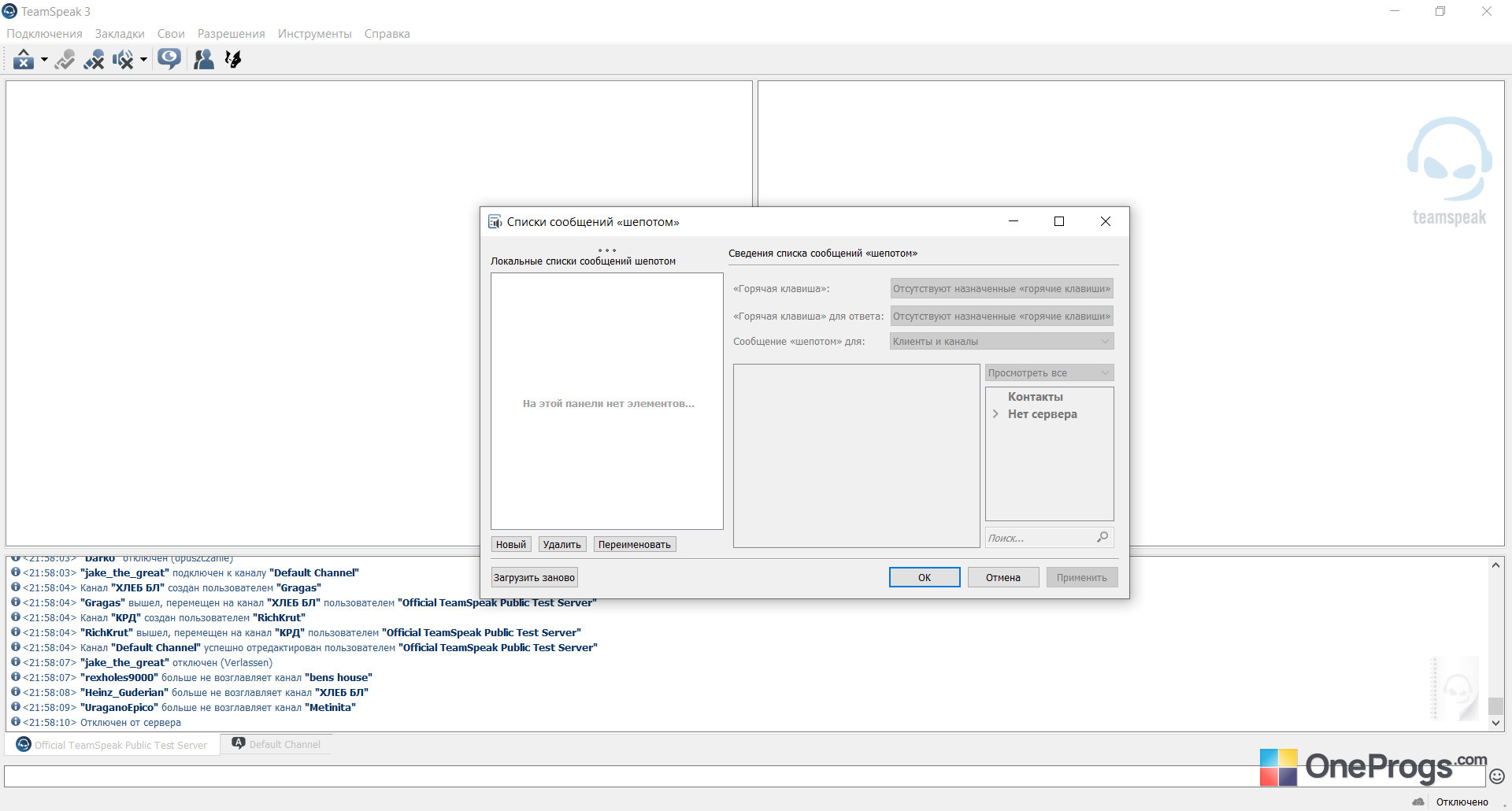Click the search magnifier icon
This screenshot has height=811, width=1512.
(1102, 537)
